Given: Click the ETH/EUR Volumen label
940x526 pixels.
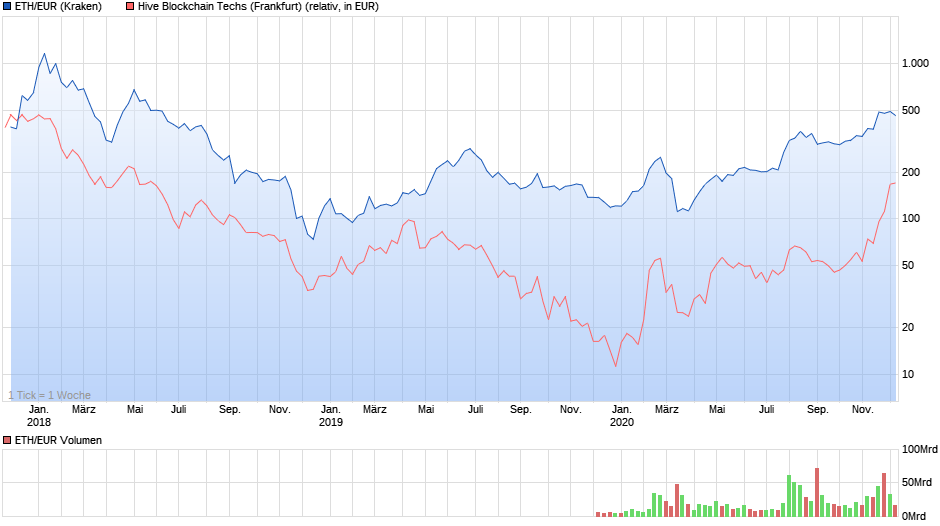Looking at the screenshot, I should tap(58, 440).
